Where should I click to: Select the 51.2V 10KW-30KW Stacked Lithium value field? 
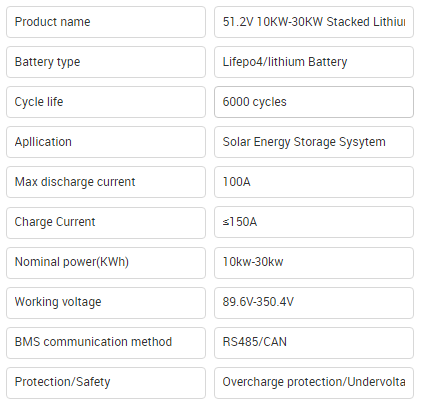pyautogui.click(x=314, y=22)
